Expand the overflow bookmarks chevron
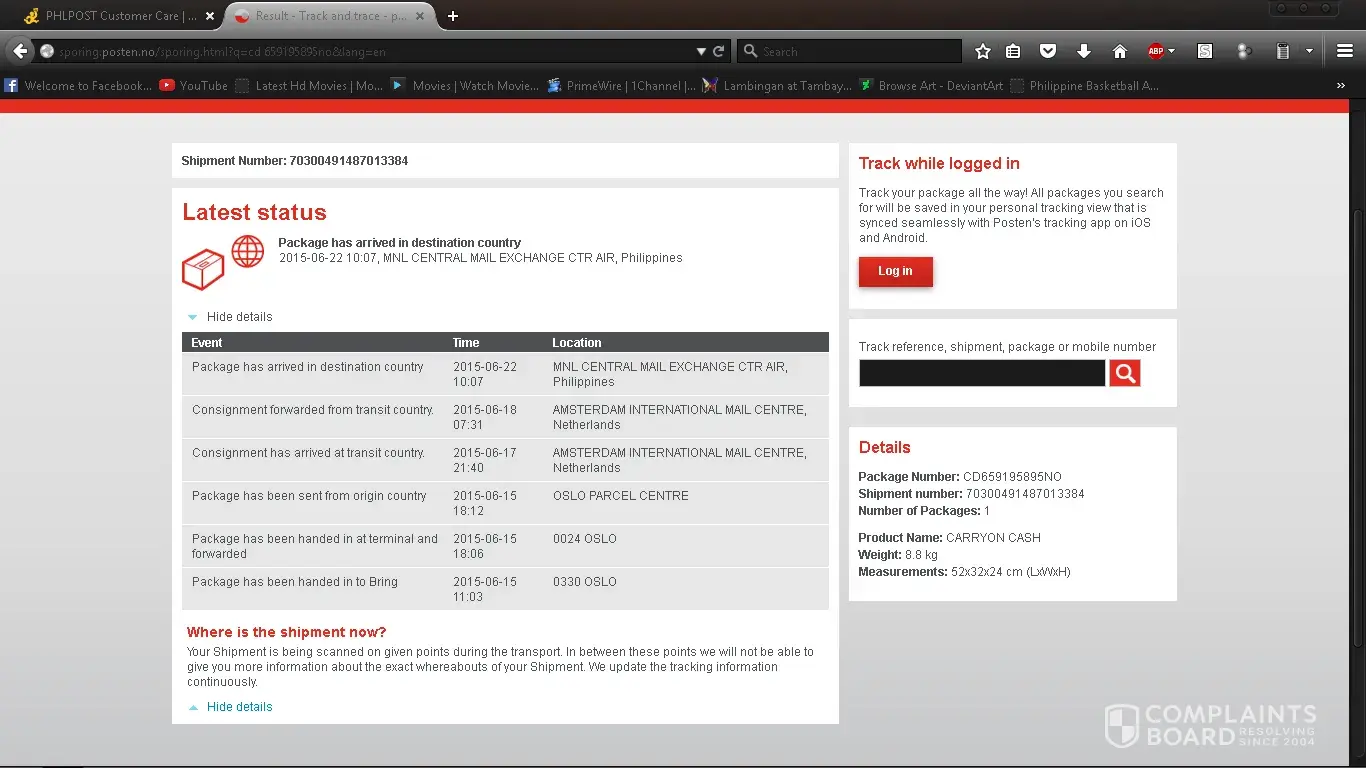Screen dimensions: 1366x768 tap(1341, 86)
